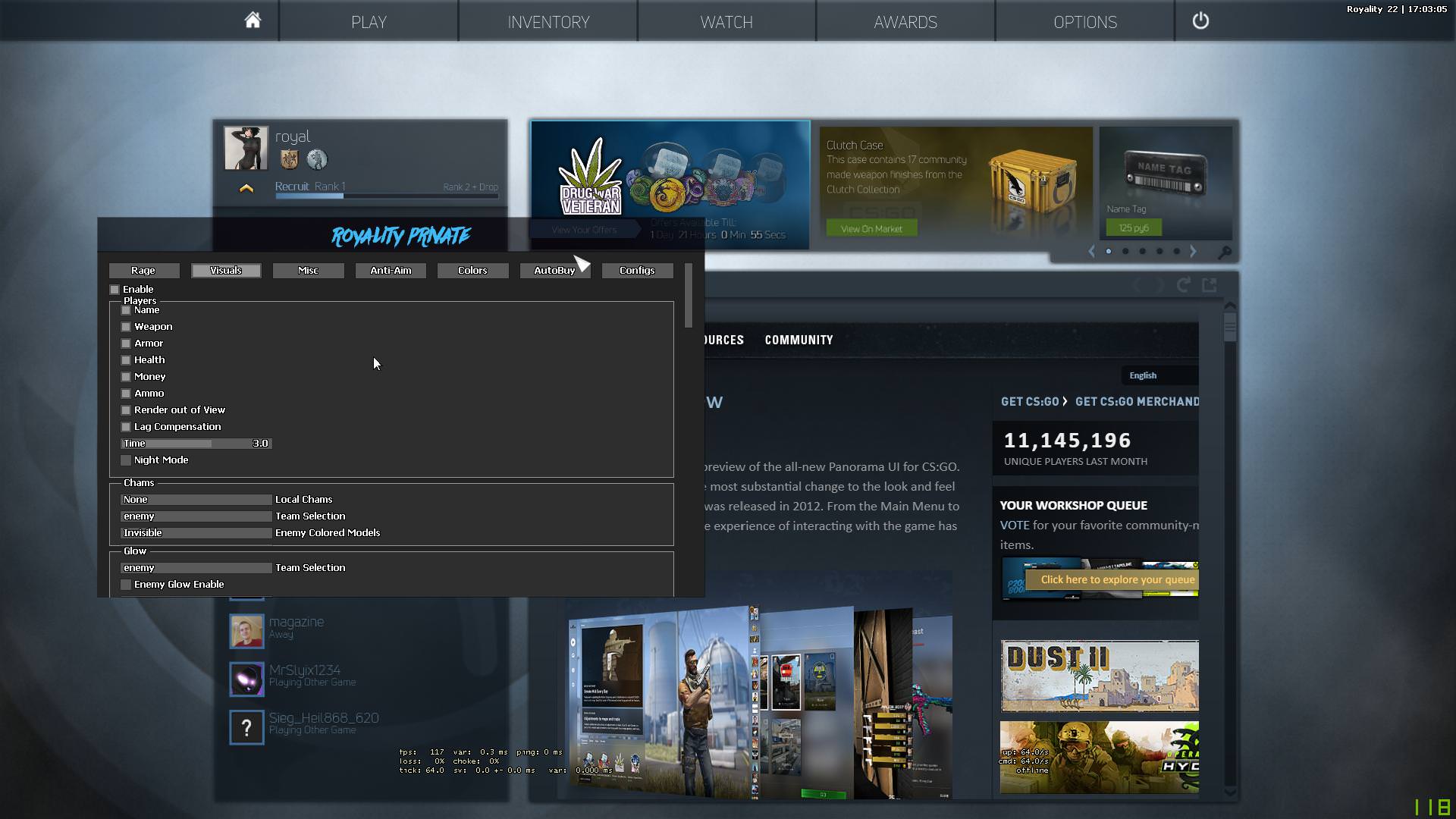Collapse profile panel with yellow chevron
This screenshot has height=819, width=1456.
click(246, 188)
